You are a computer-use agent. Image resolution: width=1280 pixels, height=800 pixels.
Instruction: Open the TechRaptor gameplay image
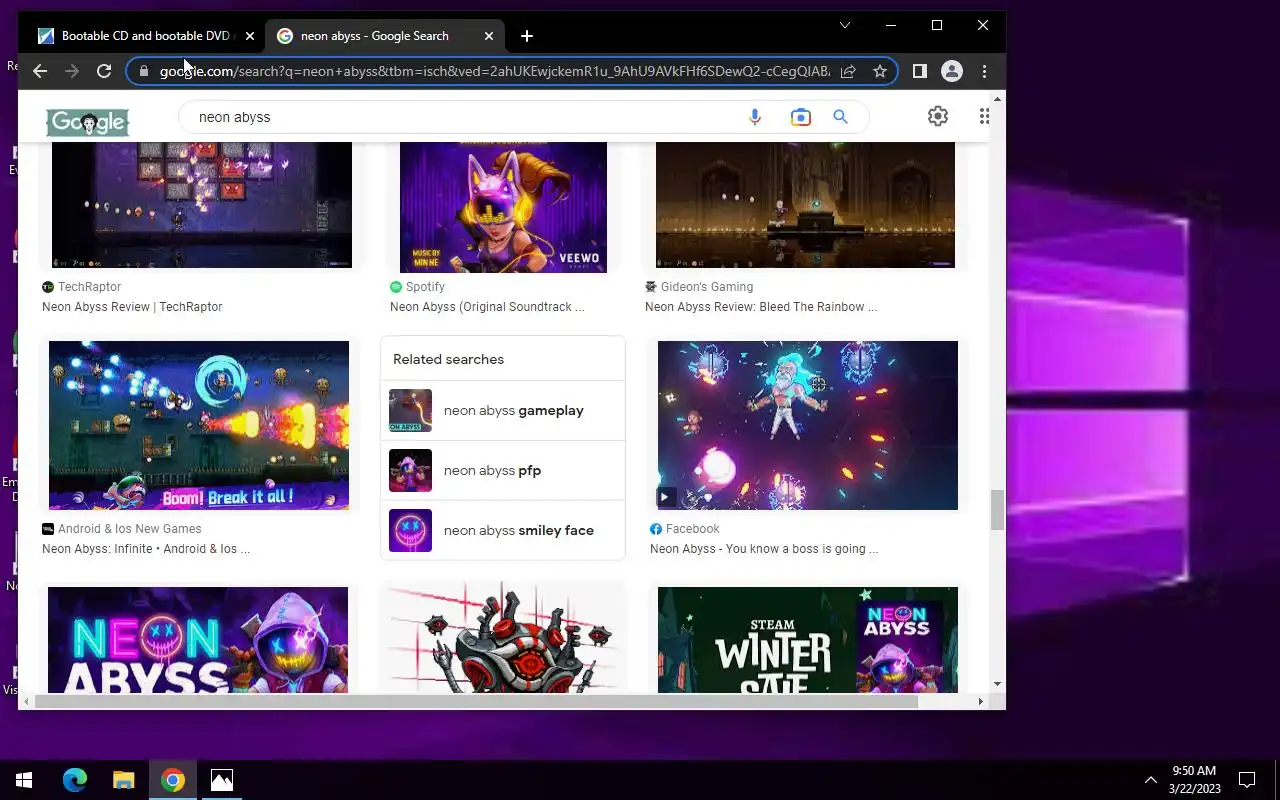(202, 205)
